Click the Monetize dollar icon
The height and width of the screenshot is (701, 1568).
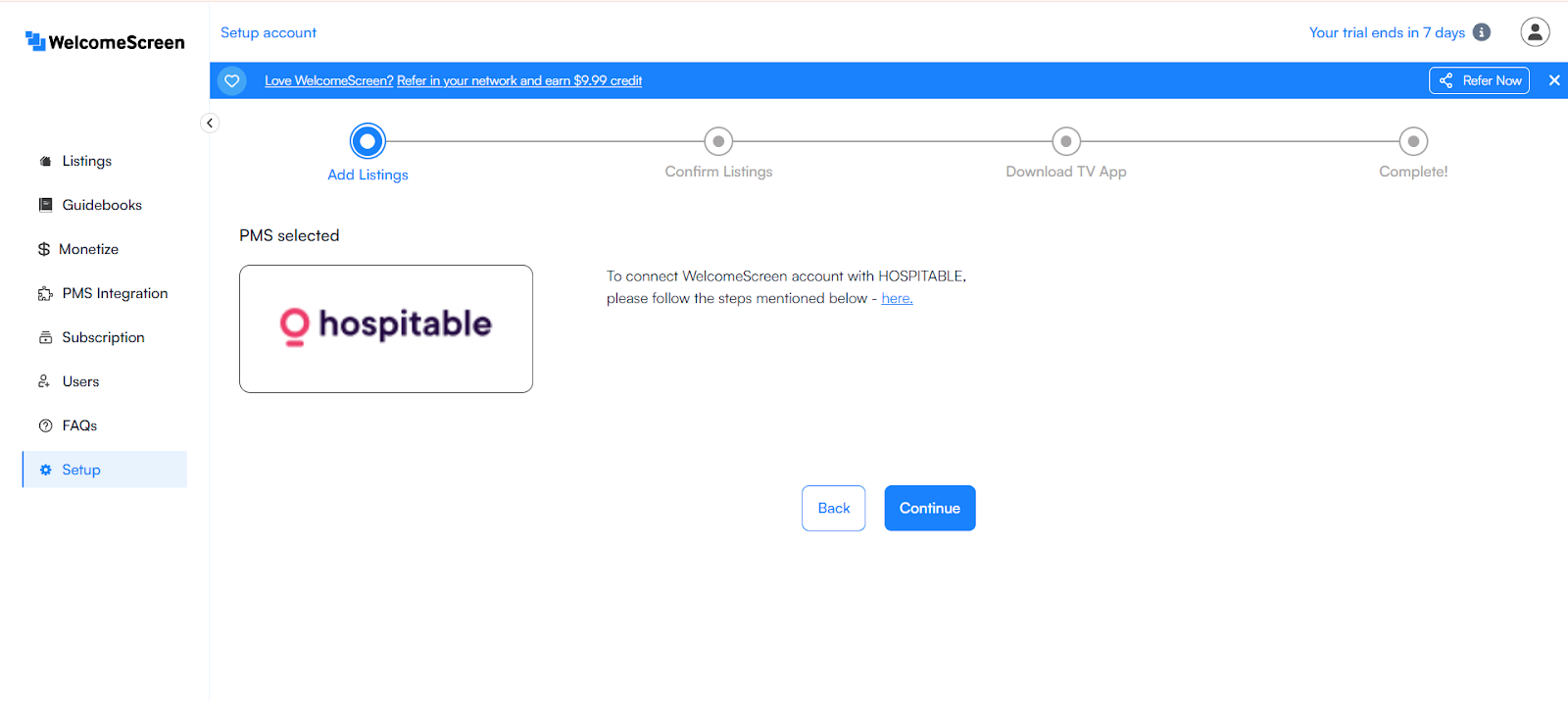pyautogui.click(x=44, y=249)
